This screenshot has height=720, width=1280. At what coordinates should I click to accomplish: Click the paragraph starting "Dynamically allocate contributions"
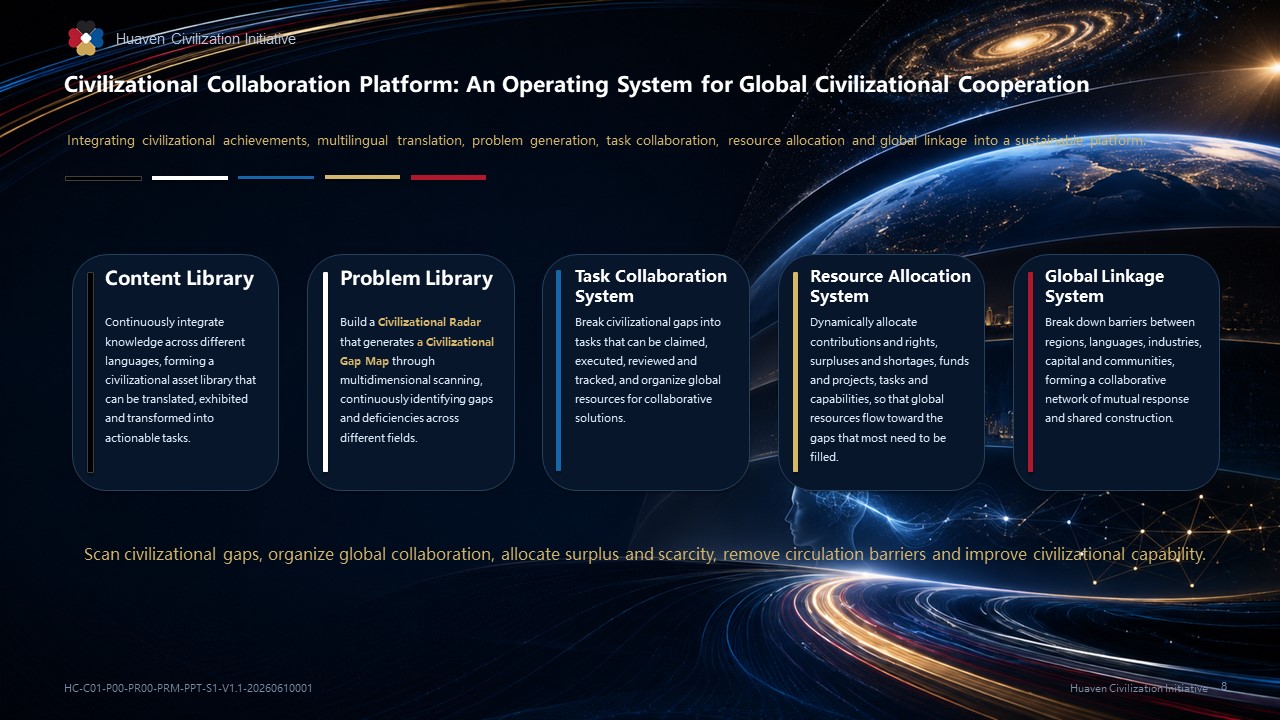click(890, 389)
